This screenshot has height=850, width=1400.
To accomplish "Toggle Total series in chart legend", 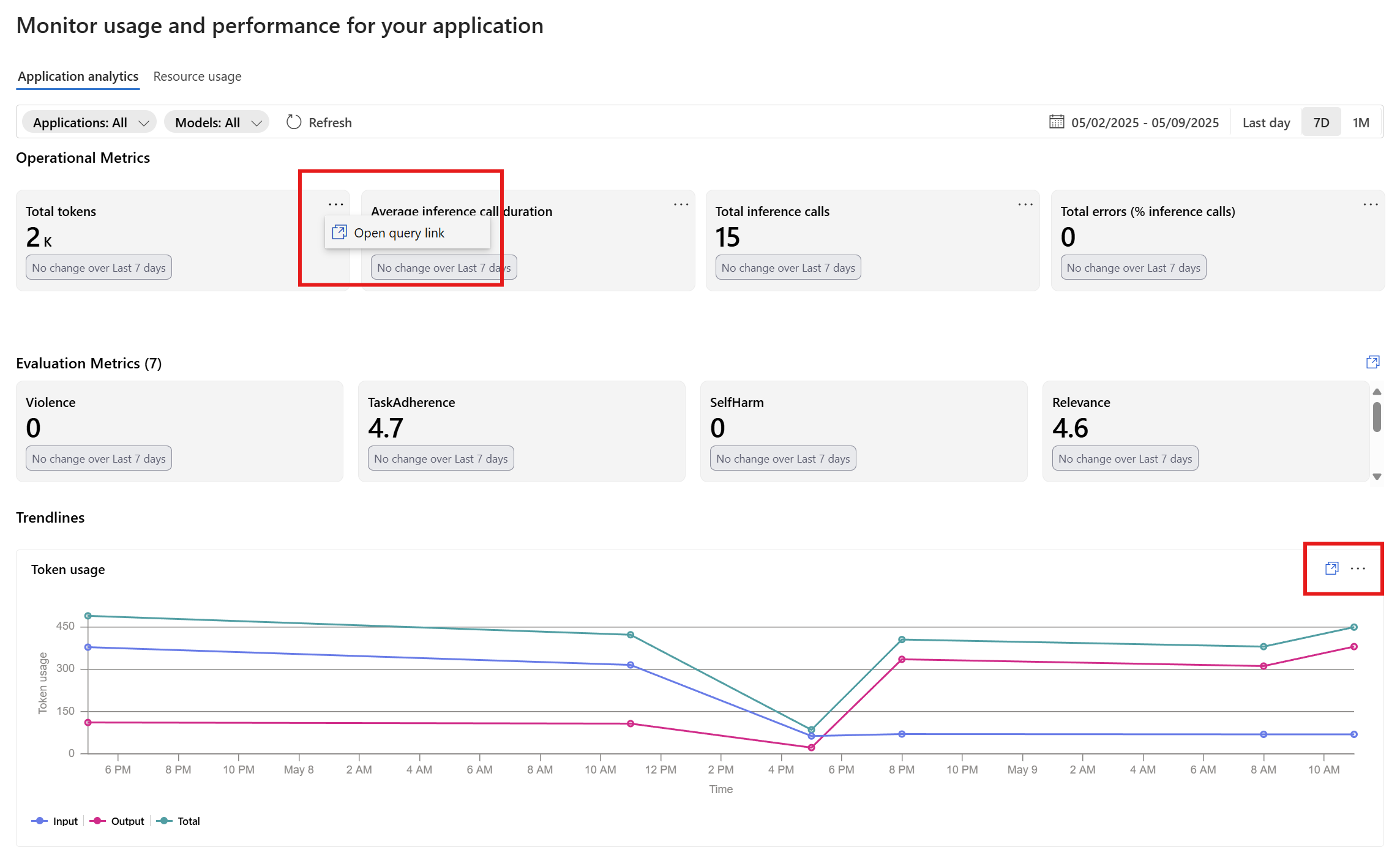I will 179,821.
